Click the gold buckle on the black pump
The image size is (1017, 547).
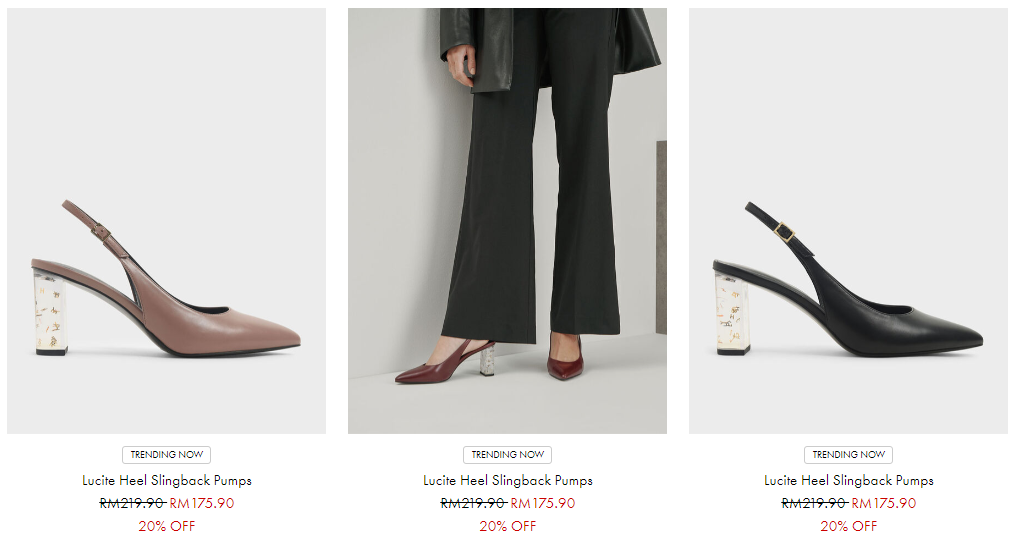coord(785,233)
